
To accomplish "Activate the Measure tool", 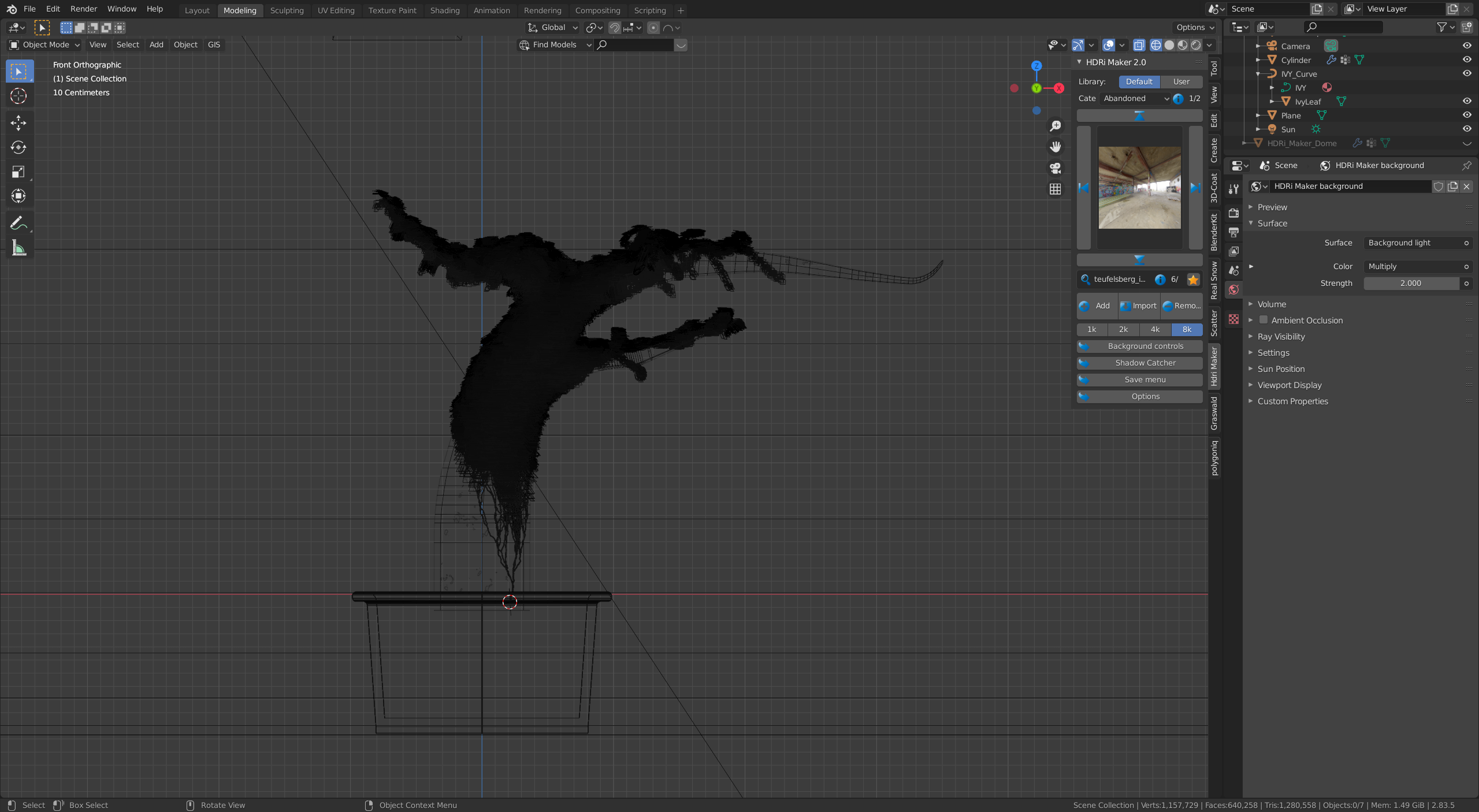I will pos(18,248).
